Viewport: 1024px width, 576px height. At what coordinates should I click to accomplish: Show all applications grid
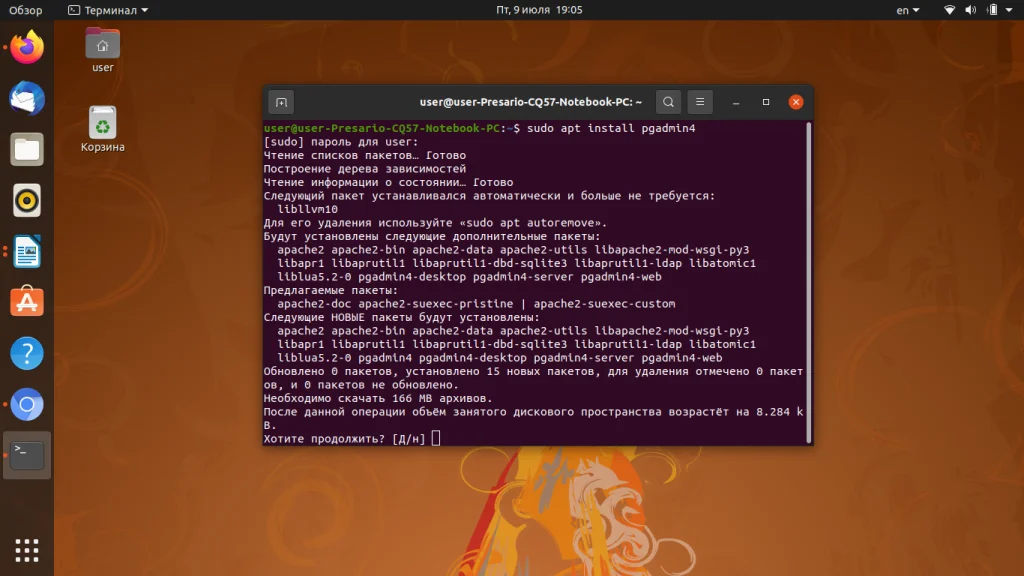[26, 549]
